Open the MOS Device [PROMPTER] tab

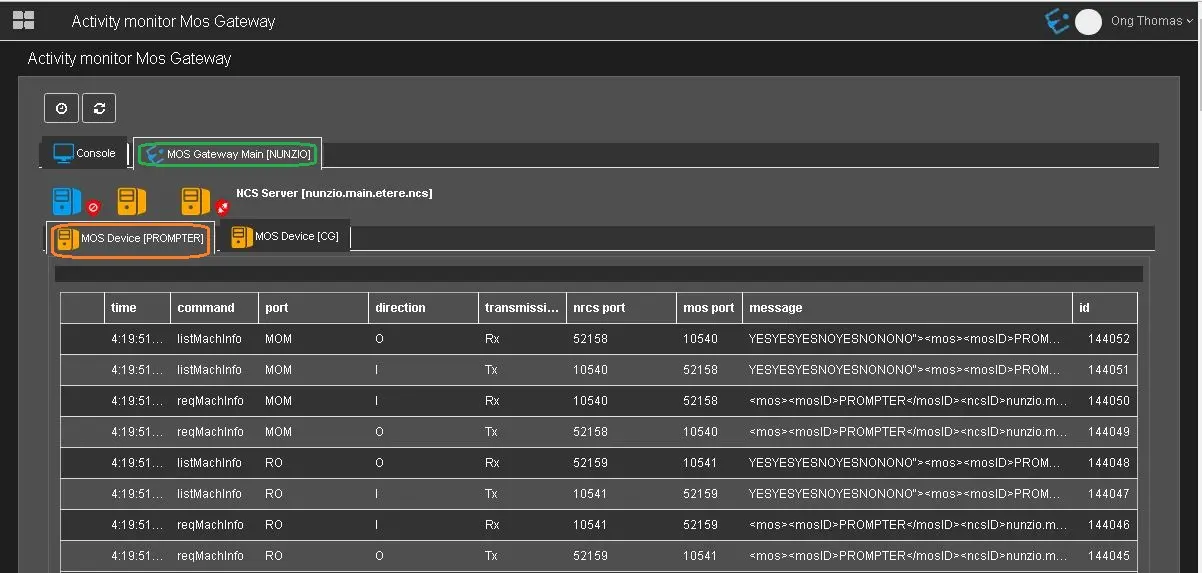coord(131,239)
